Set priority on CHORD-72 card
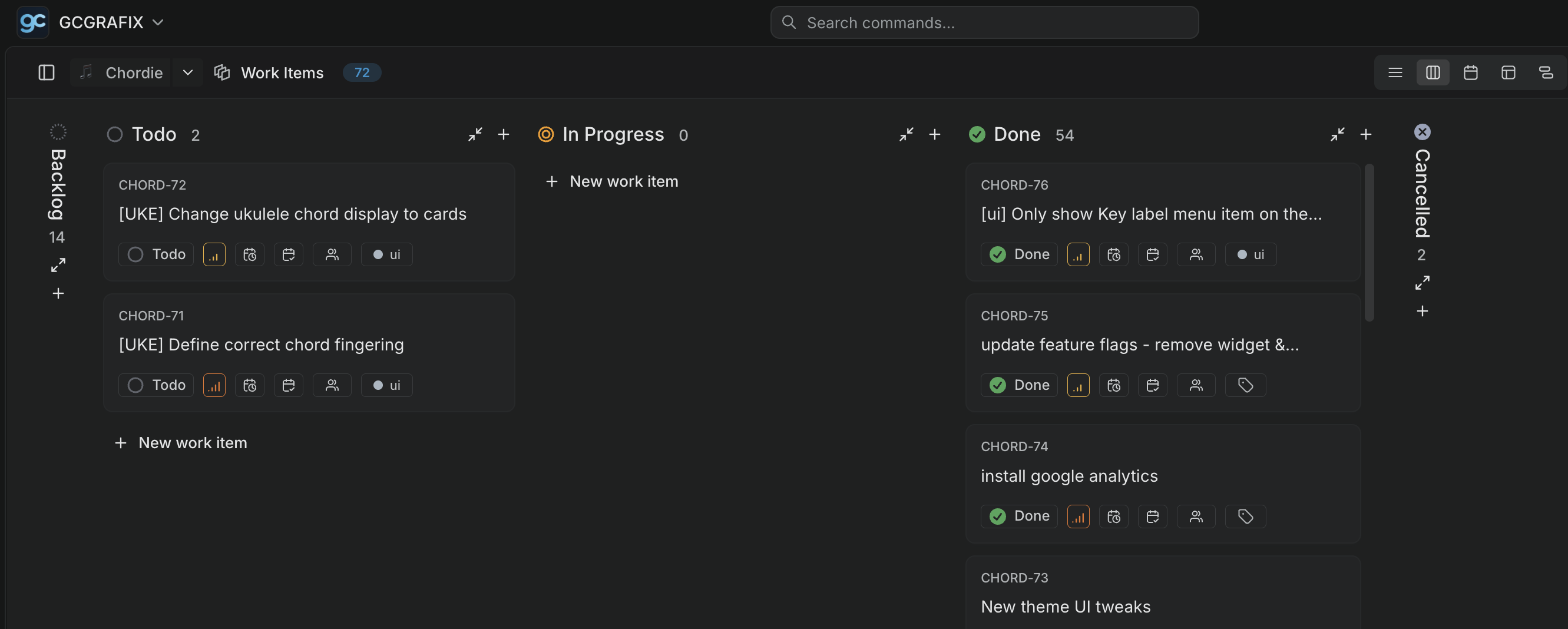 (x=214, y=254)
